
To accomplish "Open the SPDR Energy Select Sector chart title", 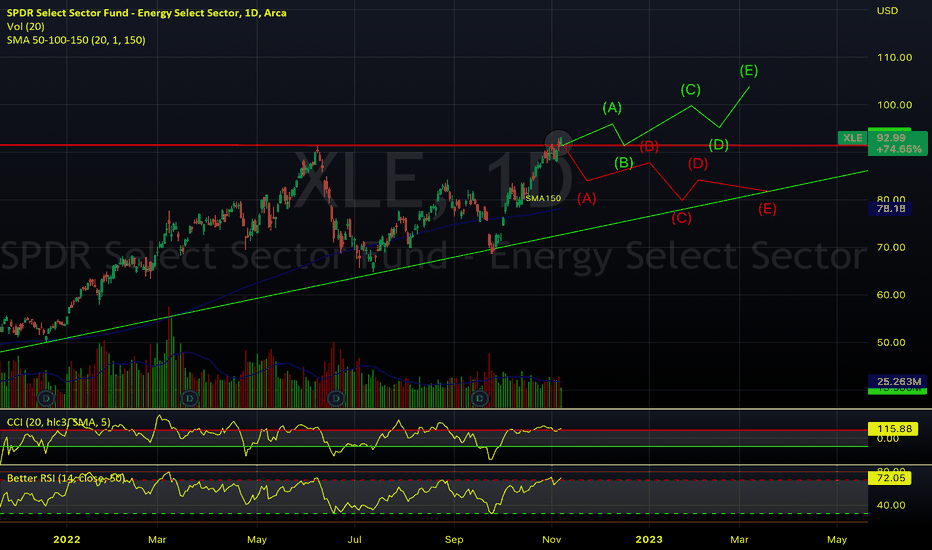I will tap(146, 12).
